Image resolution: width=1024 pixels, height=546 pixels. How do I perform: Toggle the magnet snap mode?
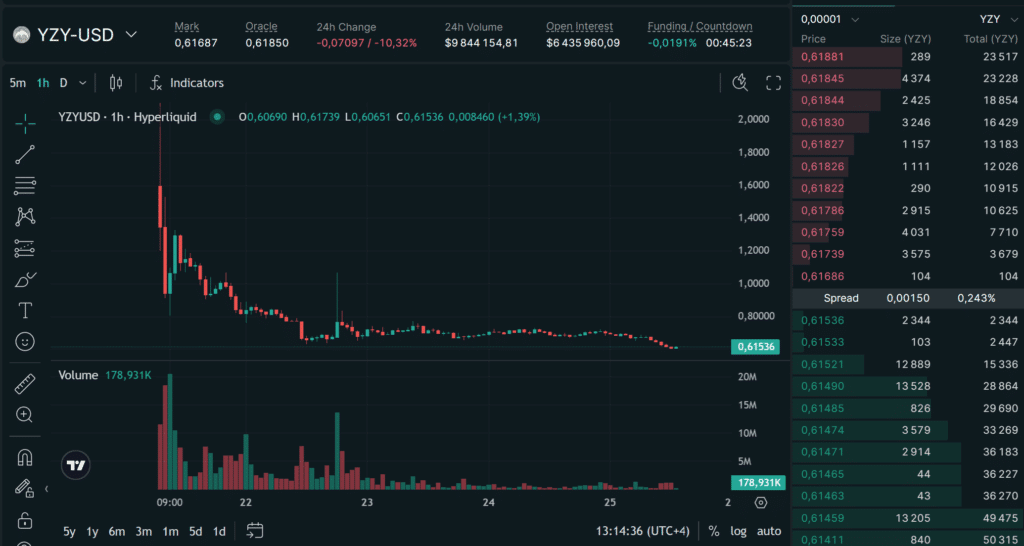[x=25, y=457]
